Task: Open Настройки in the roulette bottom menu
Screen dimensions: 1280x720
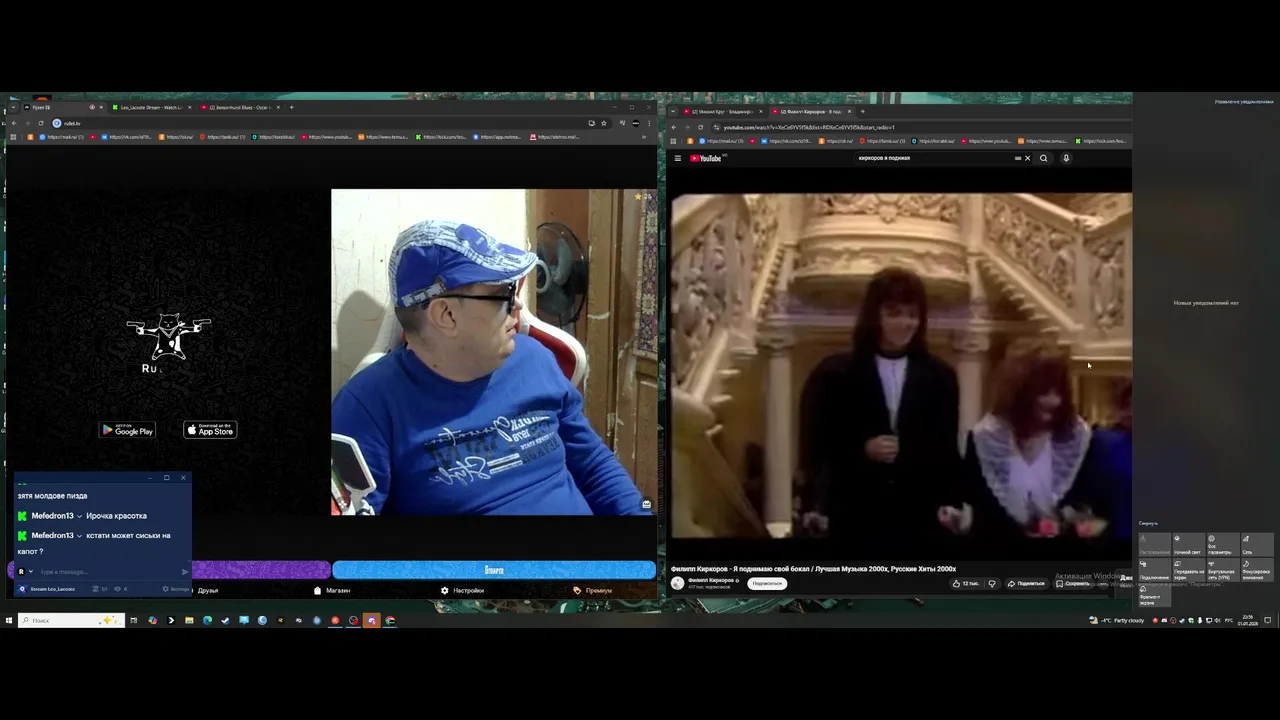Action: click(x=462, y=590)
